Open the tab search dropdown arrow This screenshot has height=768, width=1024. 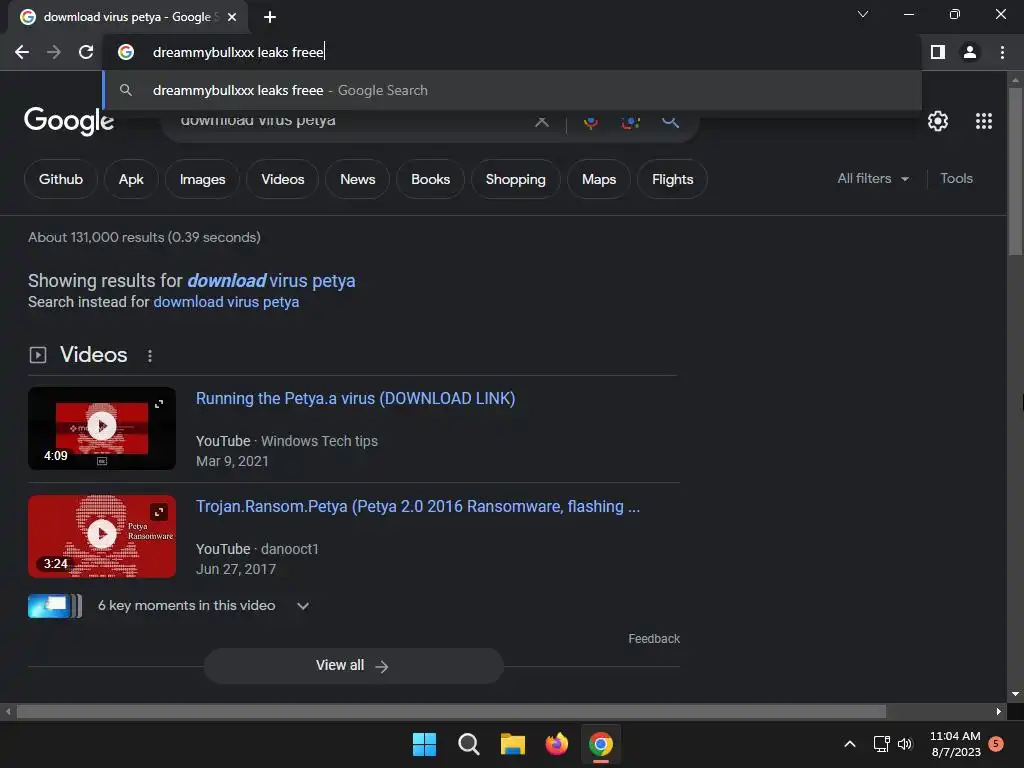pyautogui.click(x=863, y=14)
